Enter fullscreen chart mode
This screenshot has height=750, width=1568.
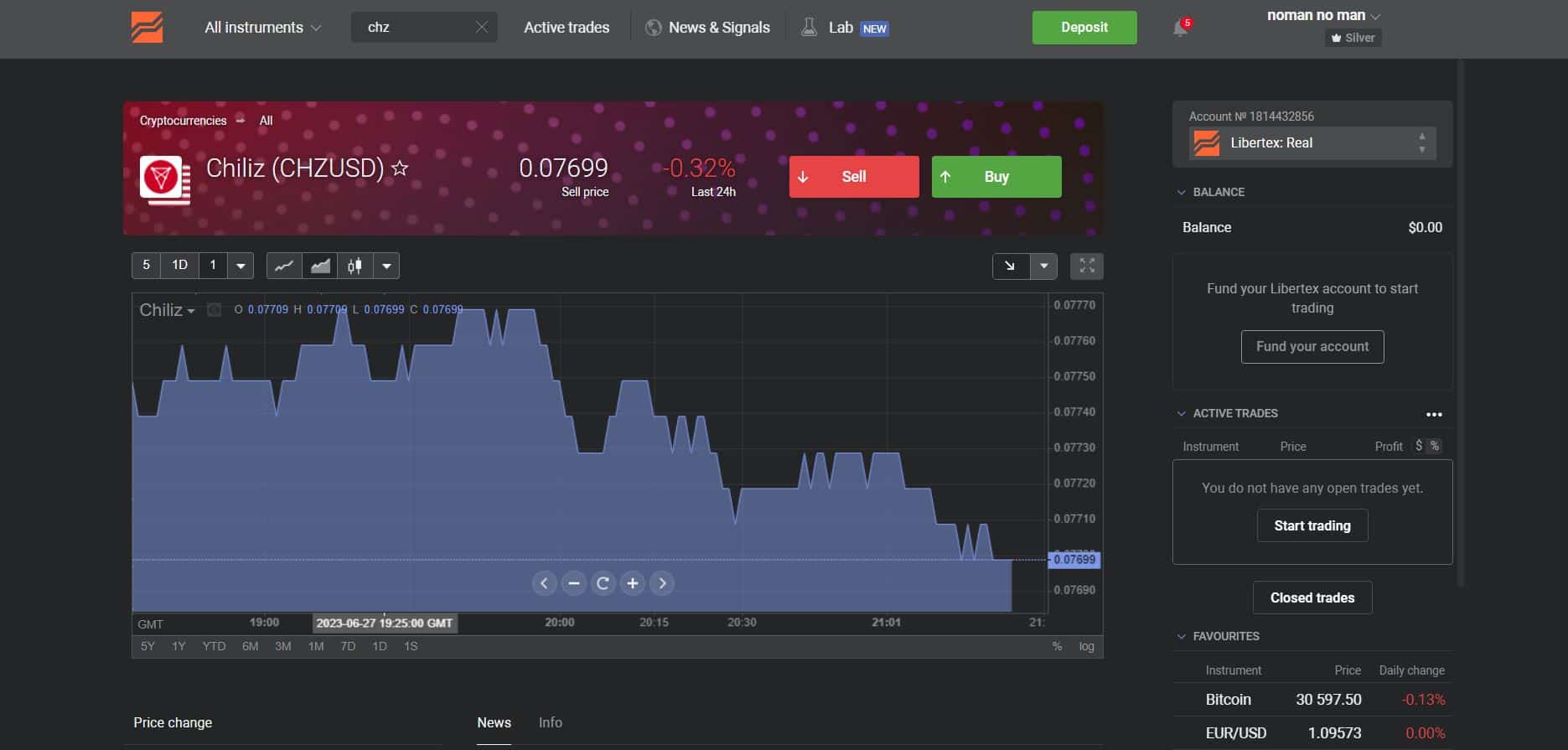pyautogui.click(x=1087, y=266)
